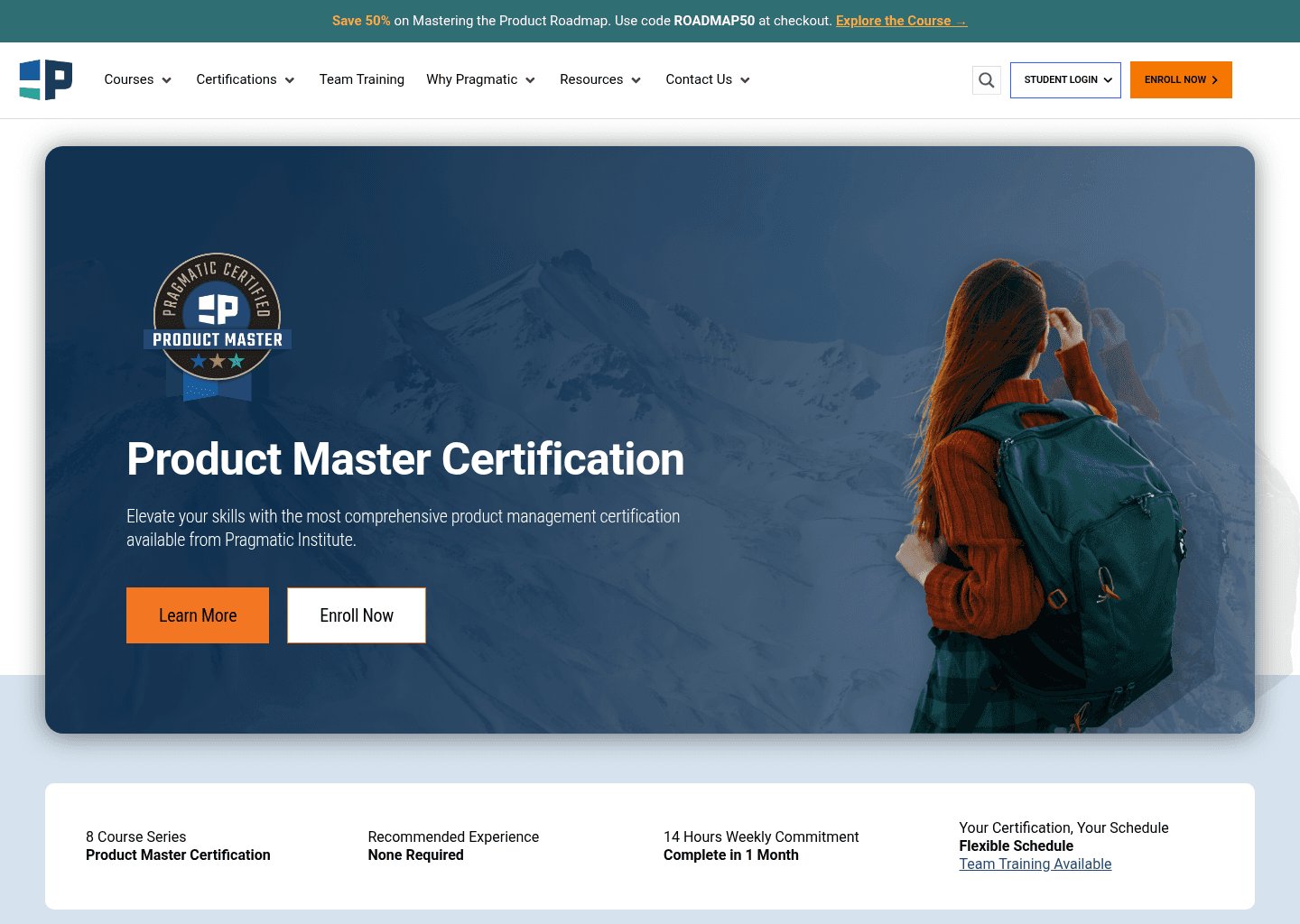This screenshot has height=924, width=1300.
Task: Click the ROADMAP50 promo banner
Action: (x=650, y=21)
